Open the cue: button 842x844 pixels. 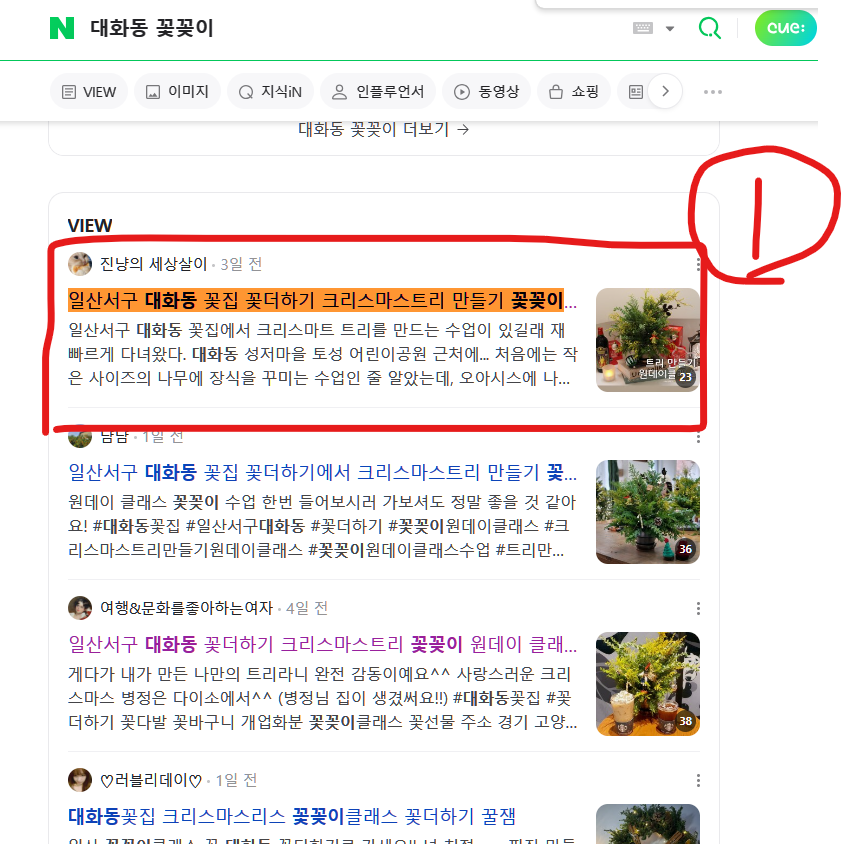(x=785, y=28)
